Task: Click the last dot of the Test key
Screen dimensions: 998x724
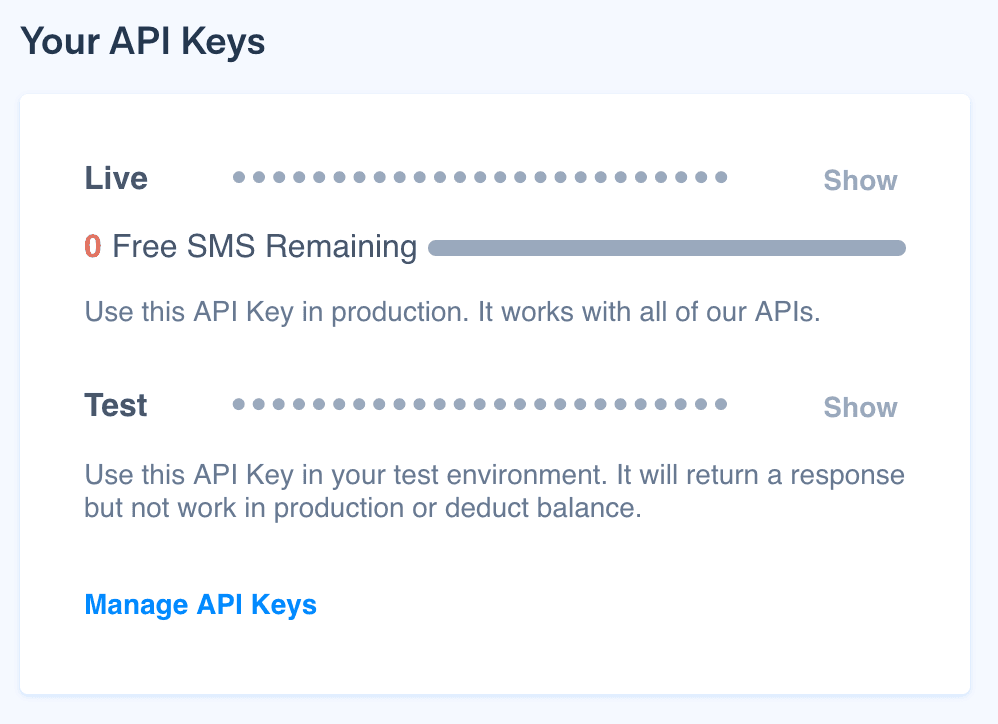Action: (x=721, y=405)
